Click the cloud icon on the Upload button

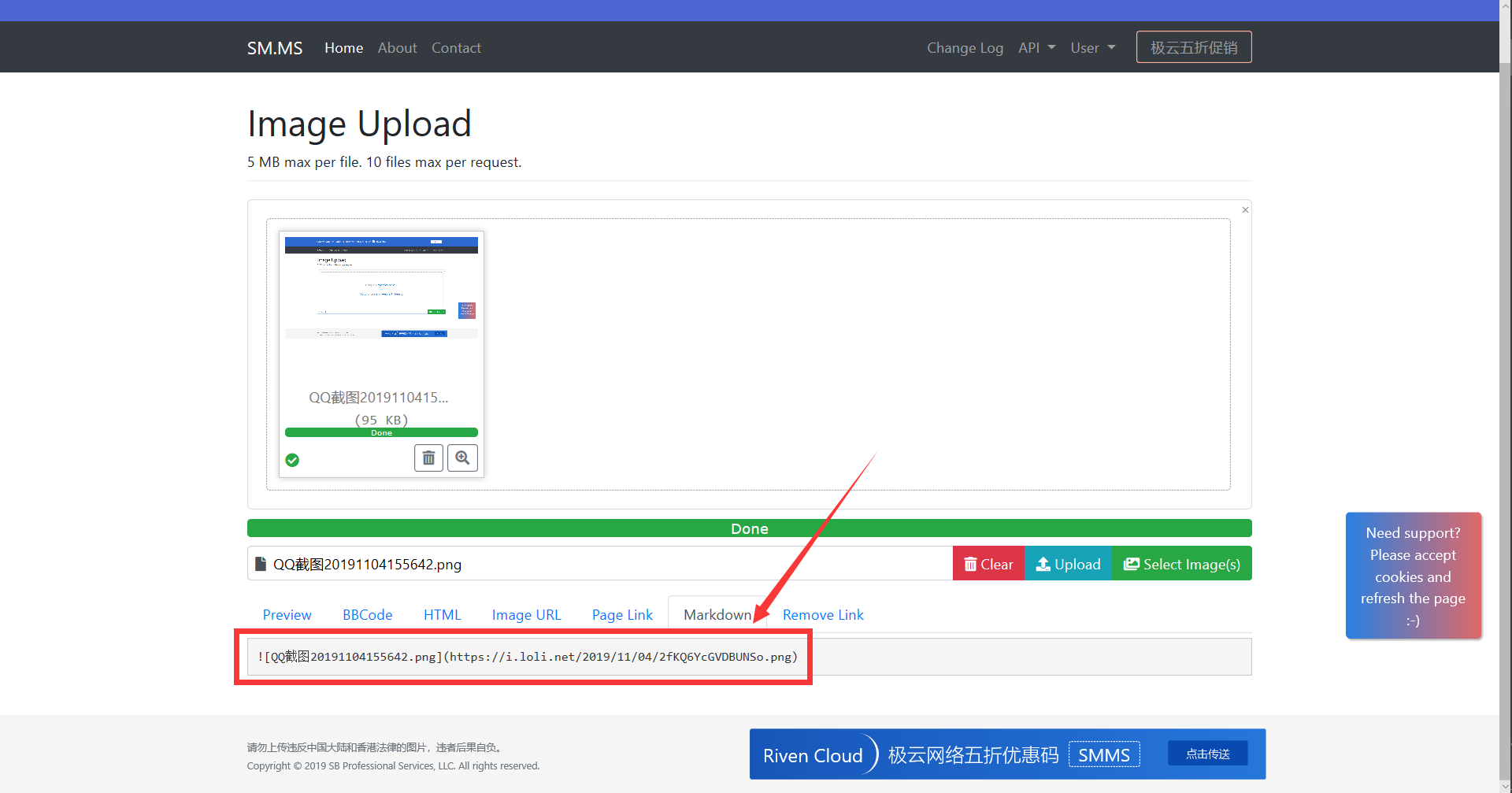click(x=1043, y=564)
